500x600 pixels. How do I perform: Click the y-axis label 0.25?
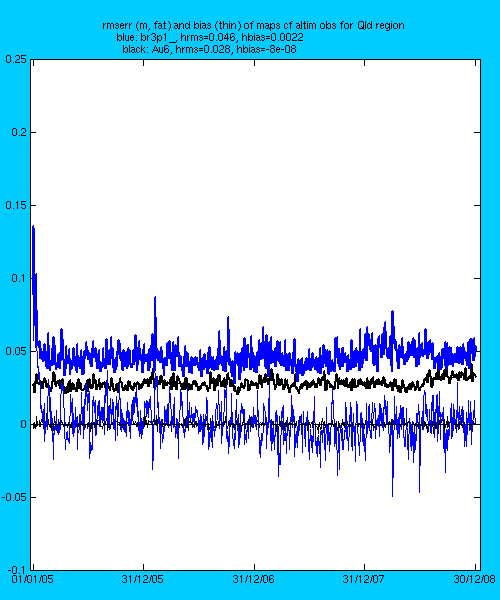coord(16,59)
